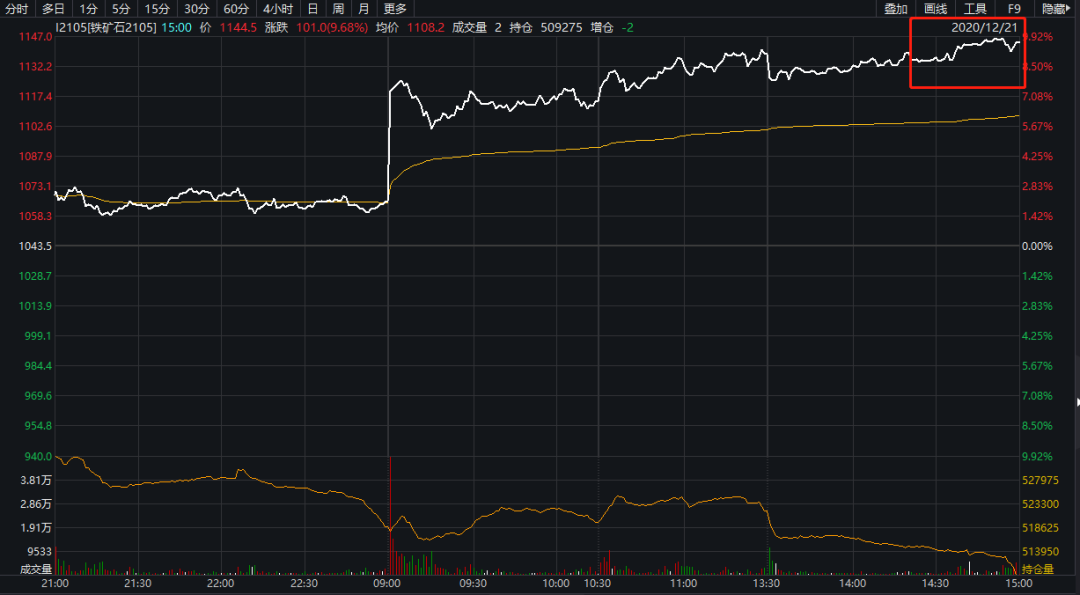Show the daily 日 K-line
This screenshot has width=1080, height=595.
click(313, 8)
